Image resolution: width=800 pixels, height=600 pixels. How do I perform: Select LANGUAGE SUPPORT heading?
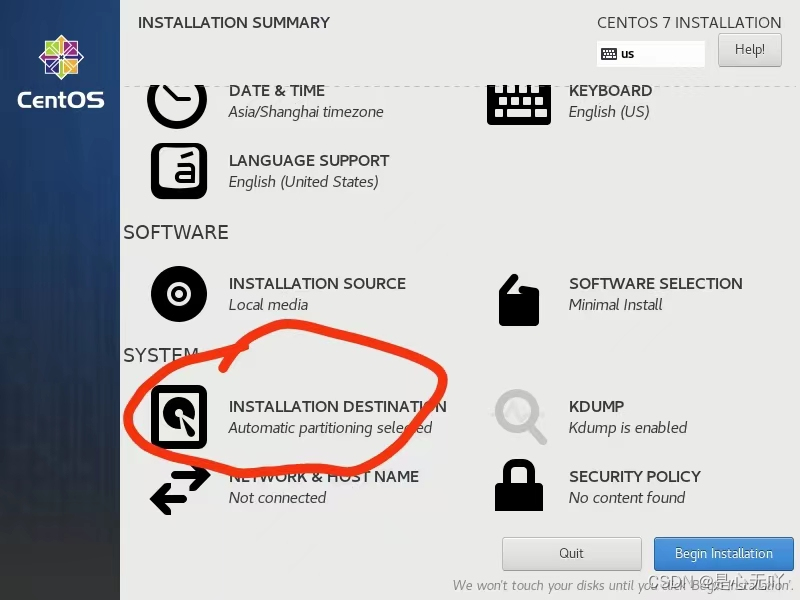(309, 161)
